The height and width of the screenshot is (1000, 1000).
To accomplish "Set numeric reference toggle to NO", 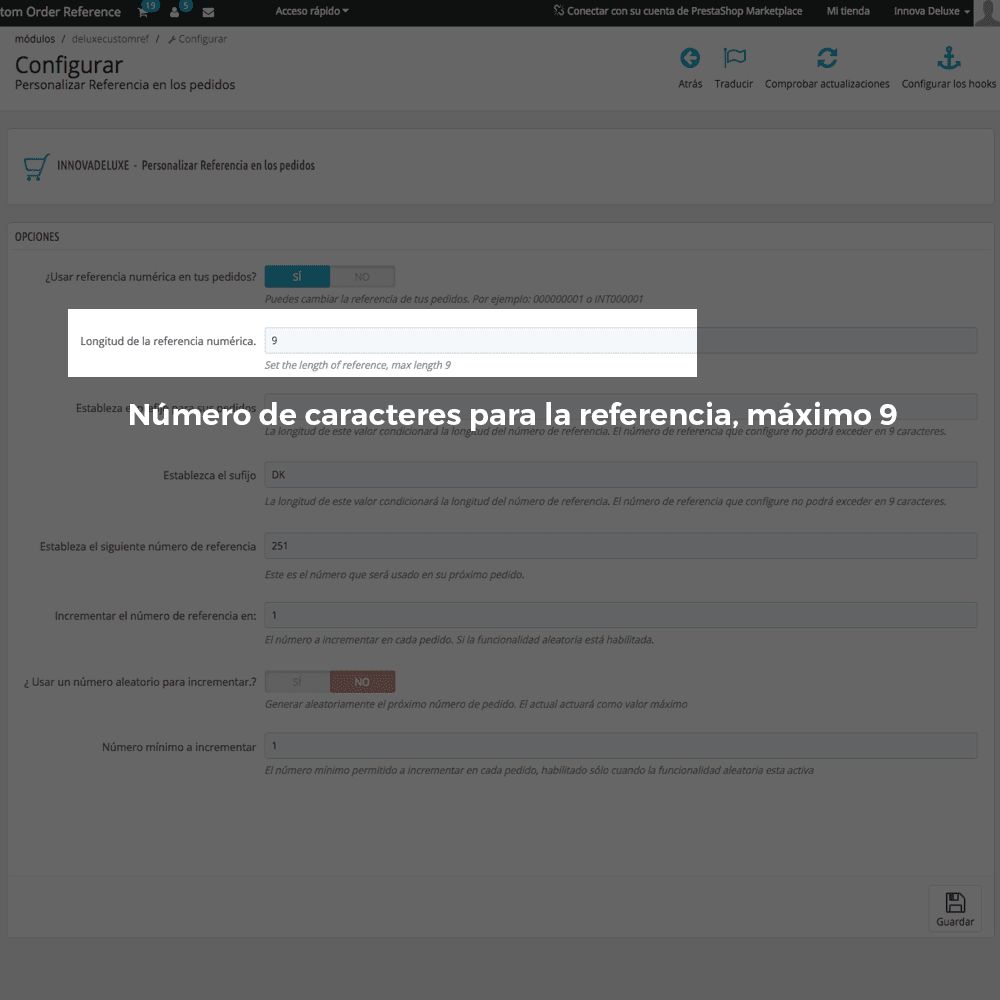I will 362,277.
